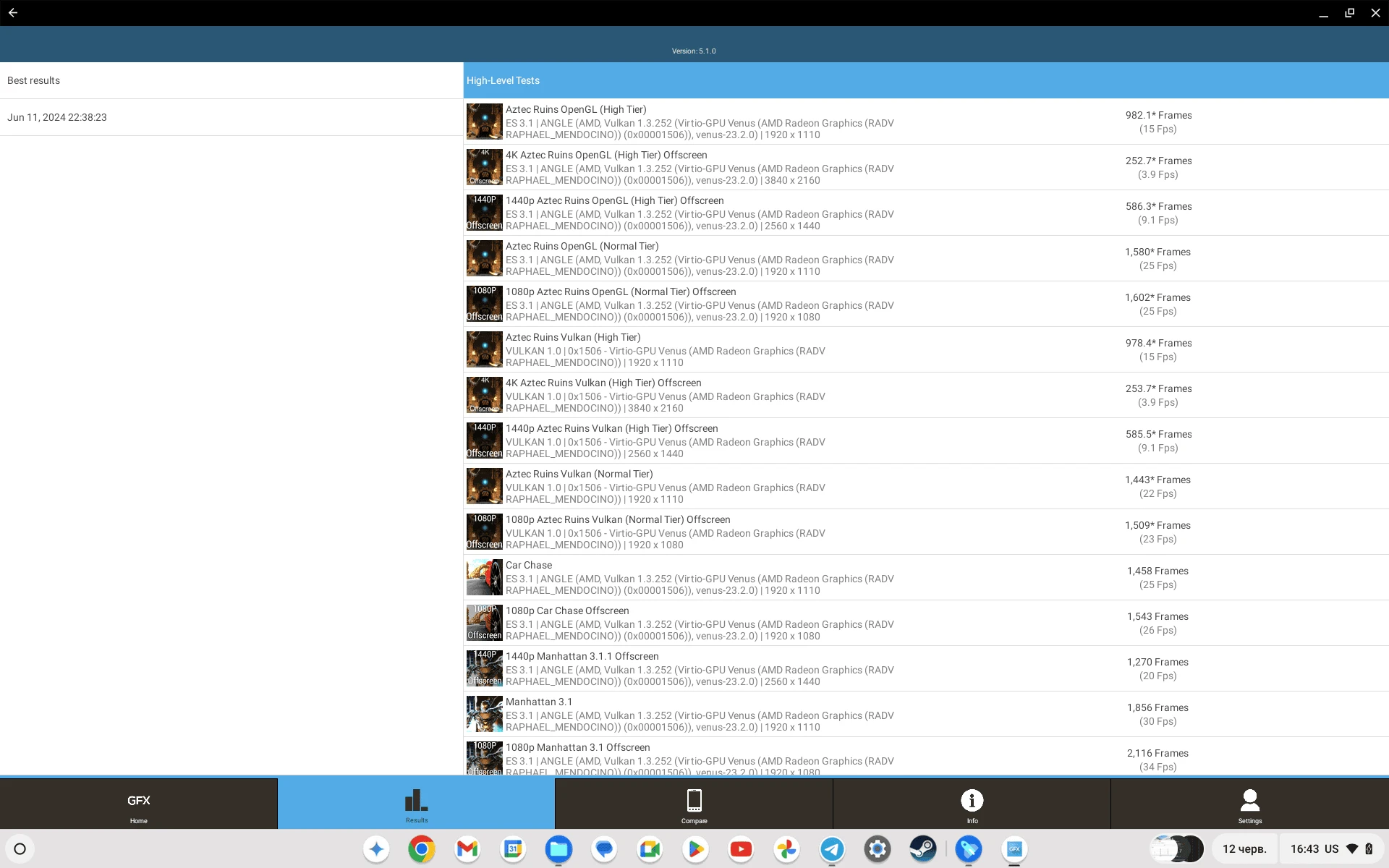Open the Info tab

(972, 804)
